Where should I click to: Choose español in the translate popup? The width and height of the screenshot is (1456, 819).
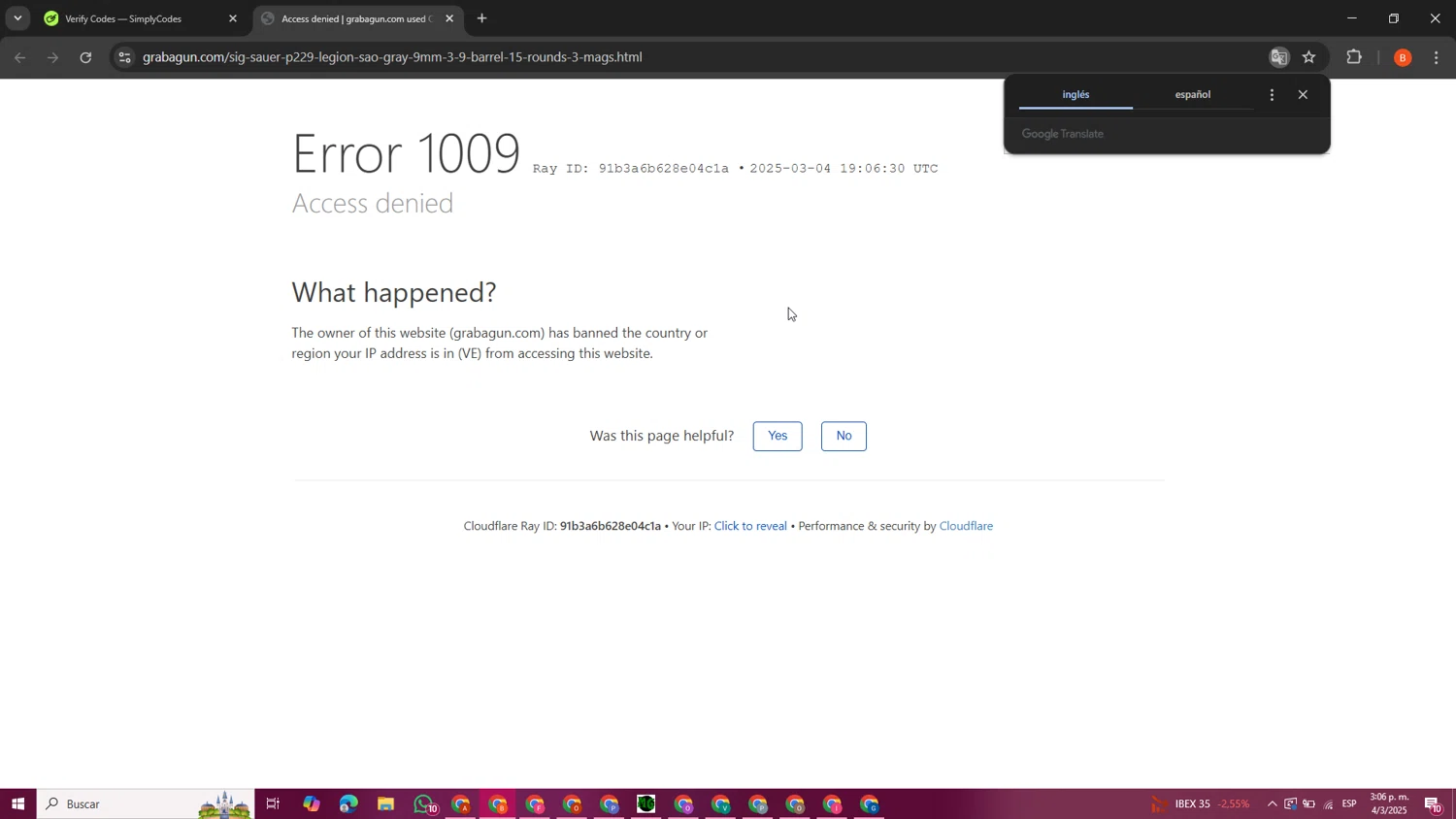[x=1193, y=94]
